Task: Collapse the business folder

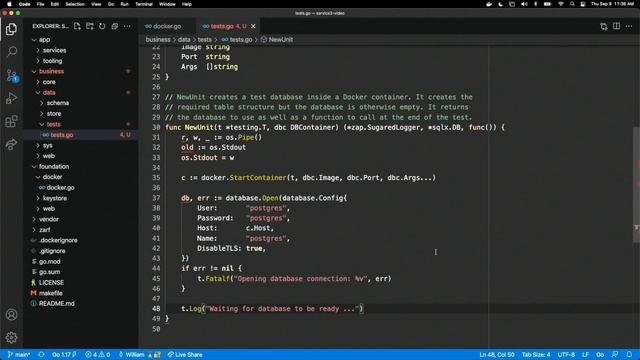Action: 81,71
